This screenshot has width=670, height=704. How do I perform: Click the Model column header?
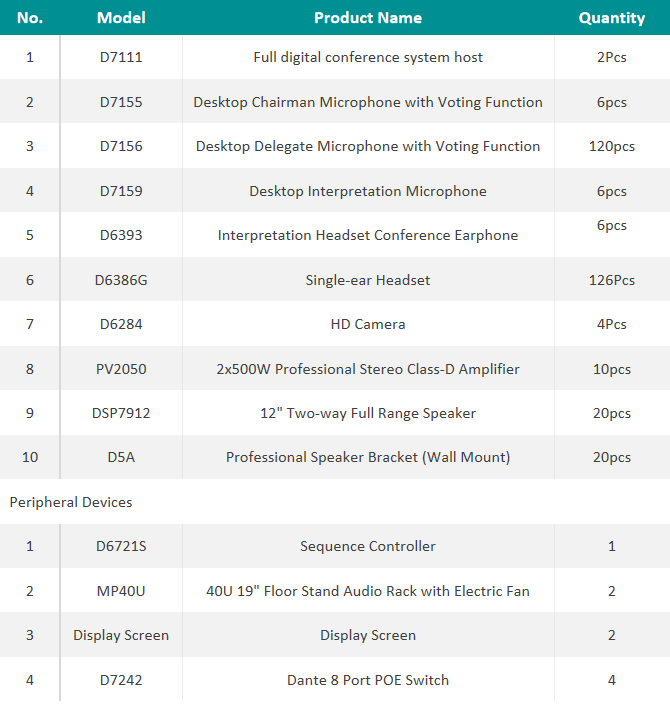pyautogui.click(x=121, y=18)
